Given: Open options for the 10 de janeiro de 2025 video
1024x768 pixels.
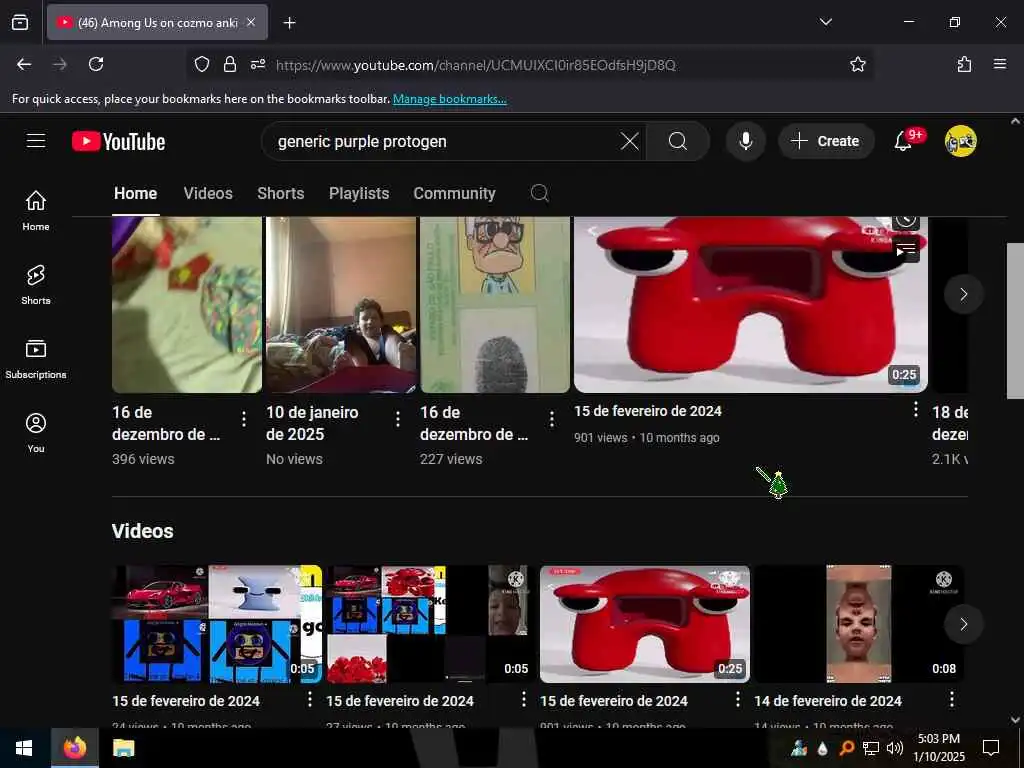Looking at the screenshot, I should pyautogui.click(x=398, y=419).
